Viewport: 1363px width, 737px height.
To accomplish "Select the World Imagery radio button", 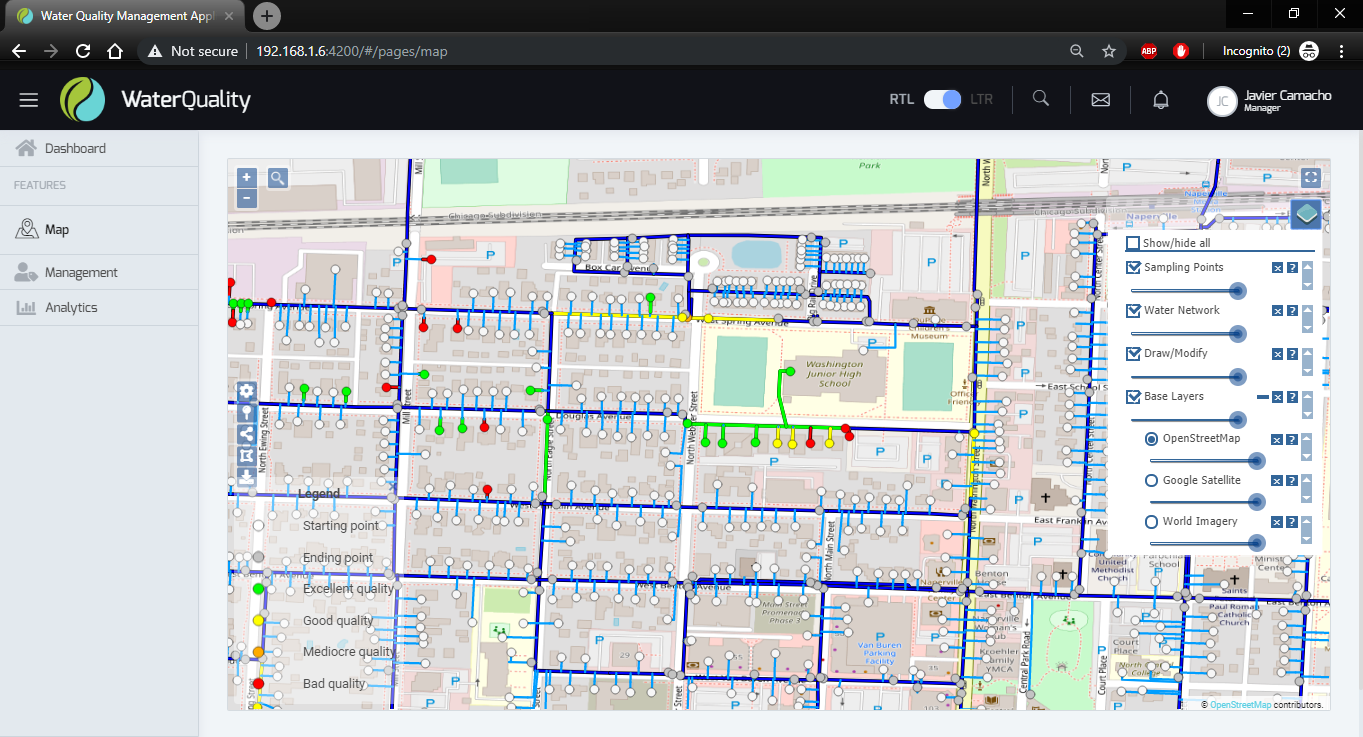I will 1151,522.
